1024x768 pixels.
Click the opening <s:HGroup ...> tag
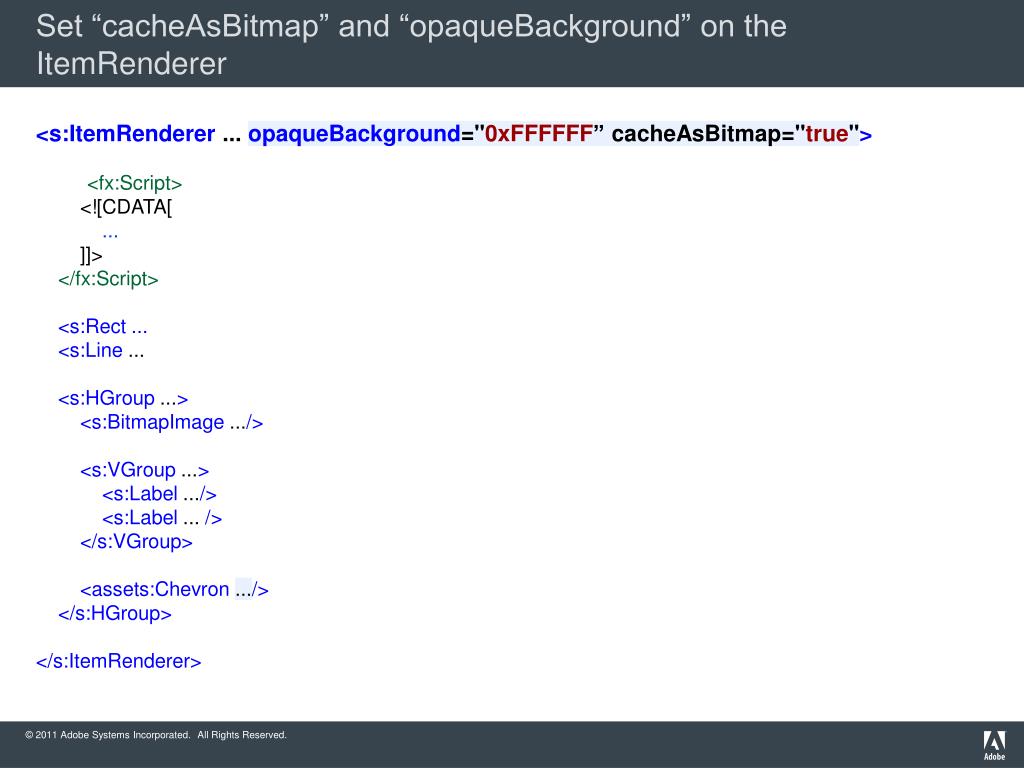click(x=123, y=398)
